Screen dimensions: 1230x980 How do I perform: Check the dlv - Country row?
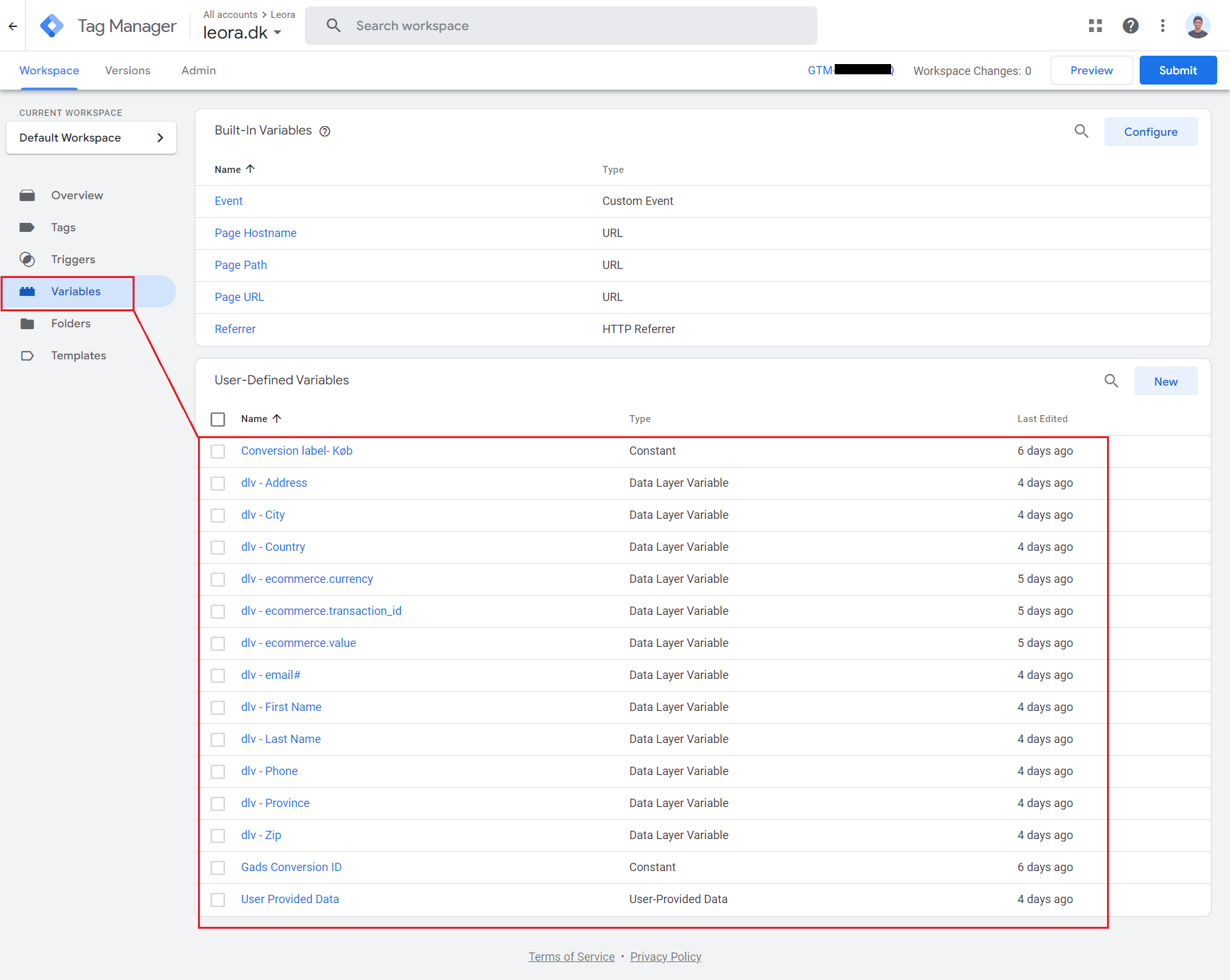(218, 547)
